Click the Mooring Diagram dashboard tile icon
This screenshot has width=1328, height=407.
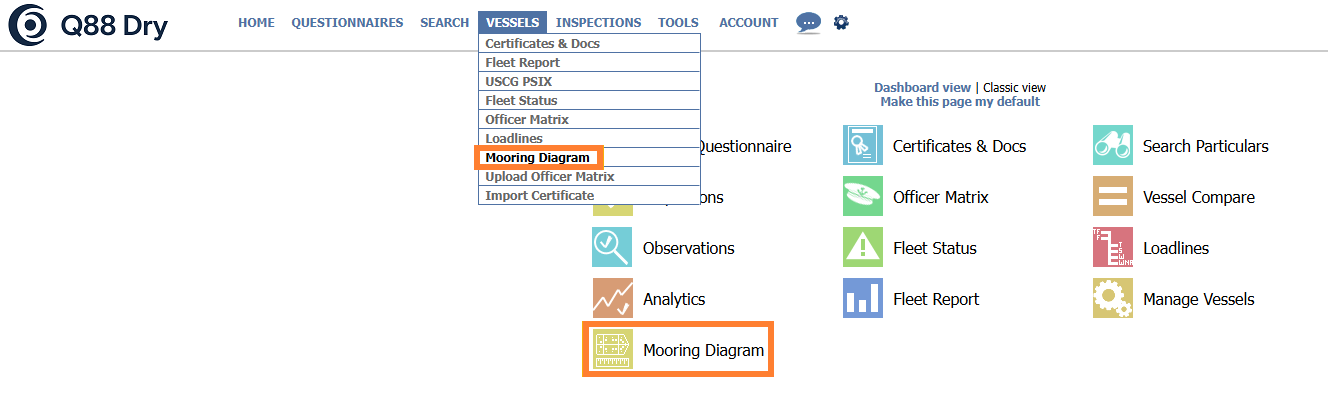612,350
